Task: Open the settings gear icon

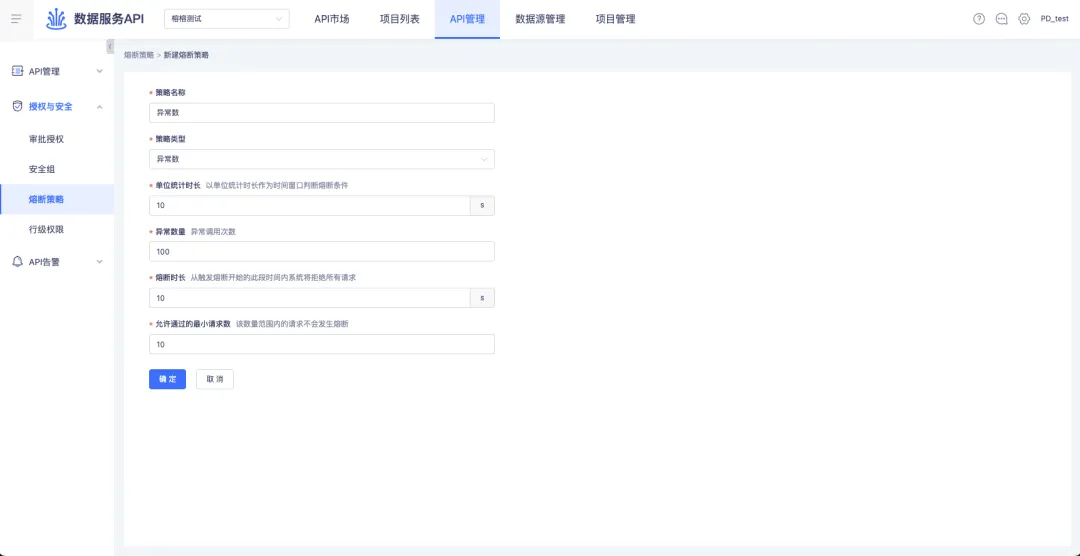Action: point(1024,19)
